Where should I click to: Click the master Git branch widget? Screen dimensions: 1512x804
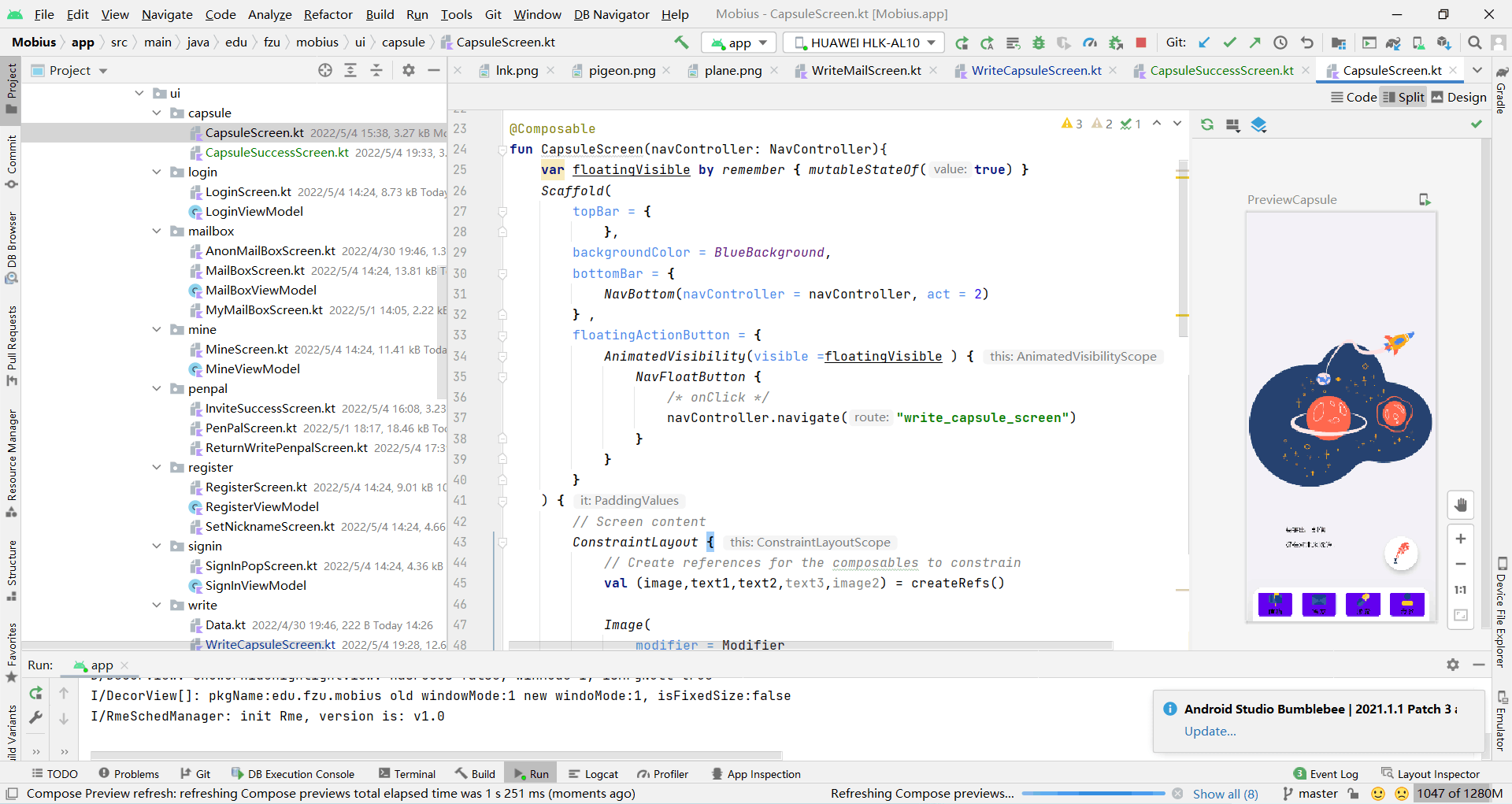[x=1310, y=794]
